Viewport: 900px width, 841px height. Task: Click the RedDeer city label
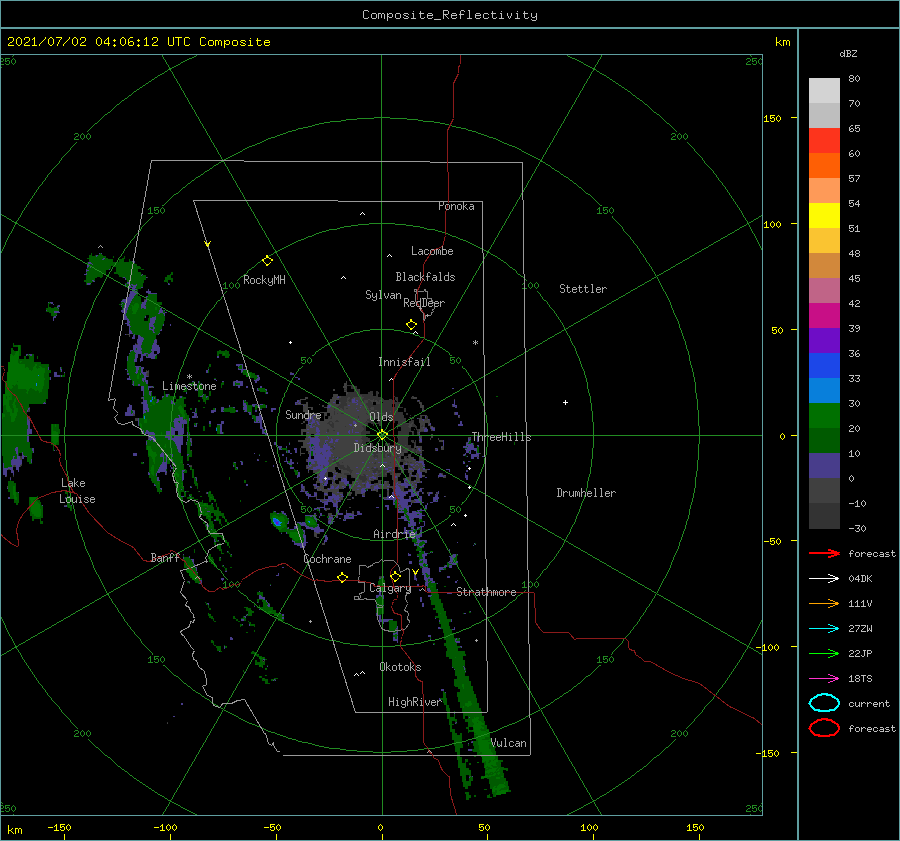424,303
